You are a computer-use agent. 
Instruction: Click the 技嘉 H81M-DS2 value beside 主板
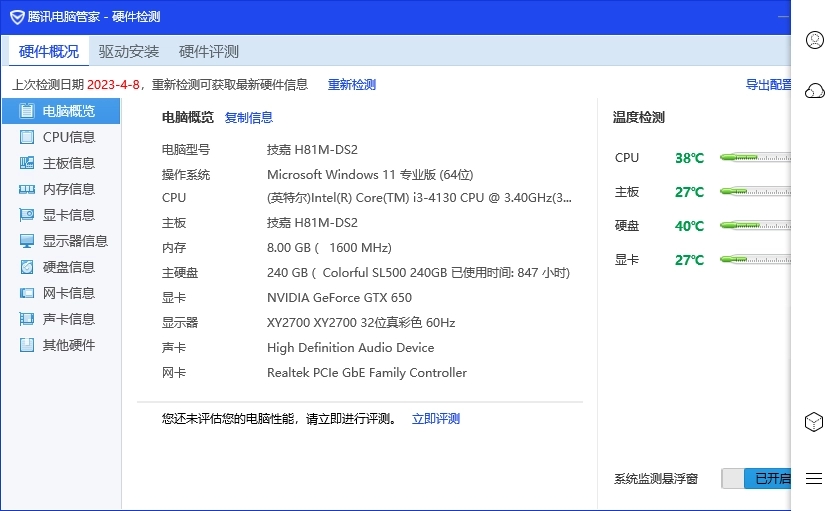tap(312, 222)
